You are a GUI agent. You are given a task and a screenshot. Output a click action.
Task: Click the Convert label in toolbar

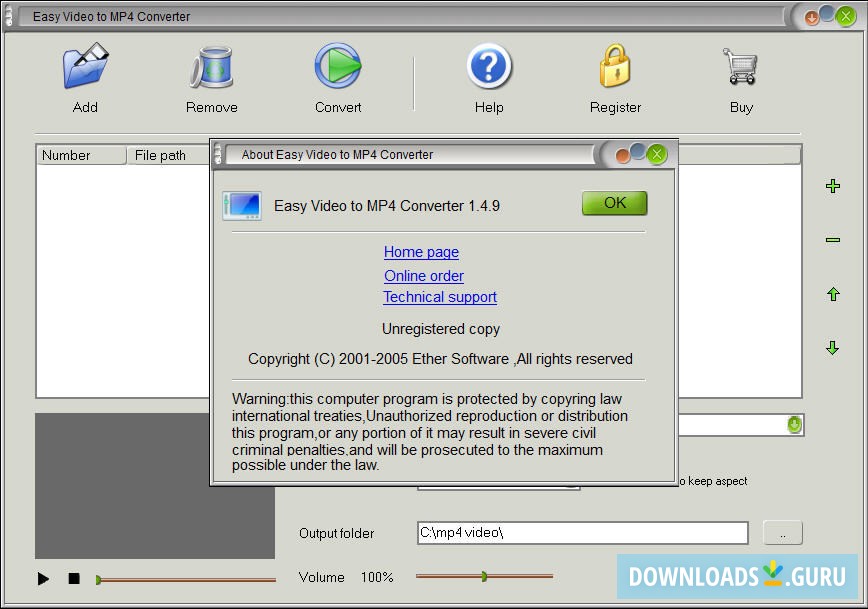click(x=338, y=107)
